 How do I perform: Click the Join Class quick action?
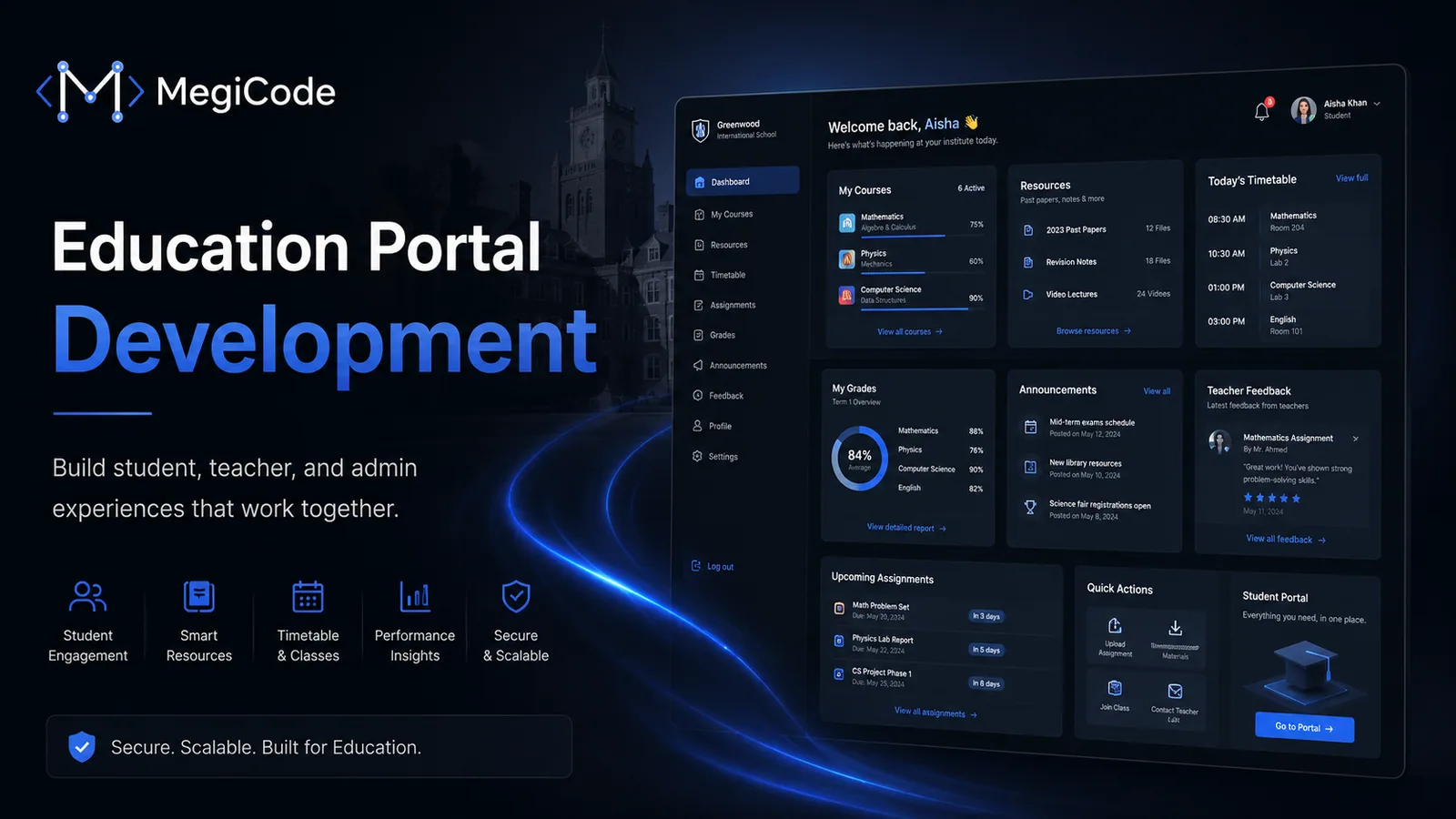click(x=1115, y=696)
